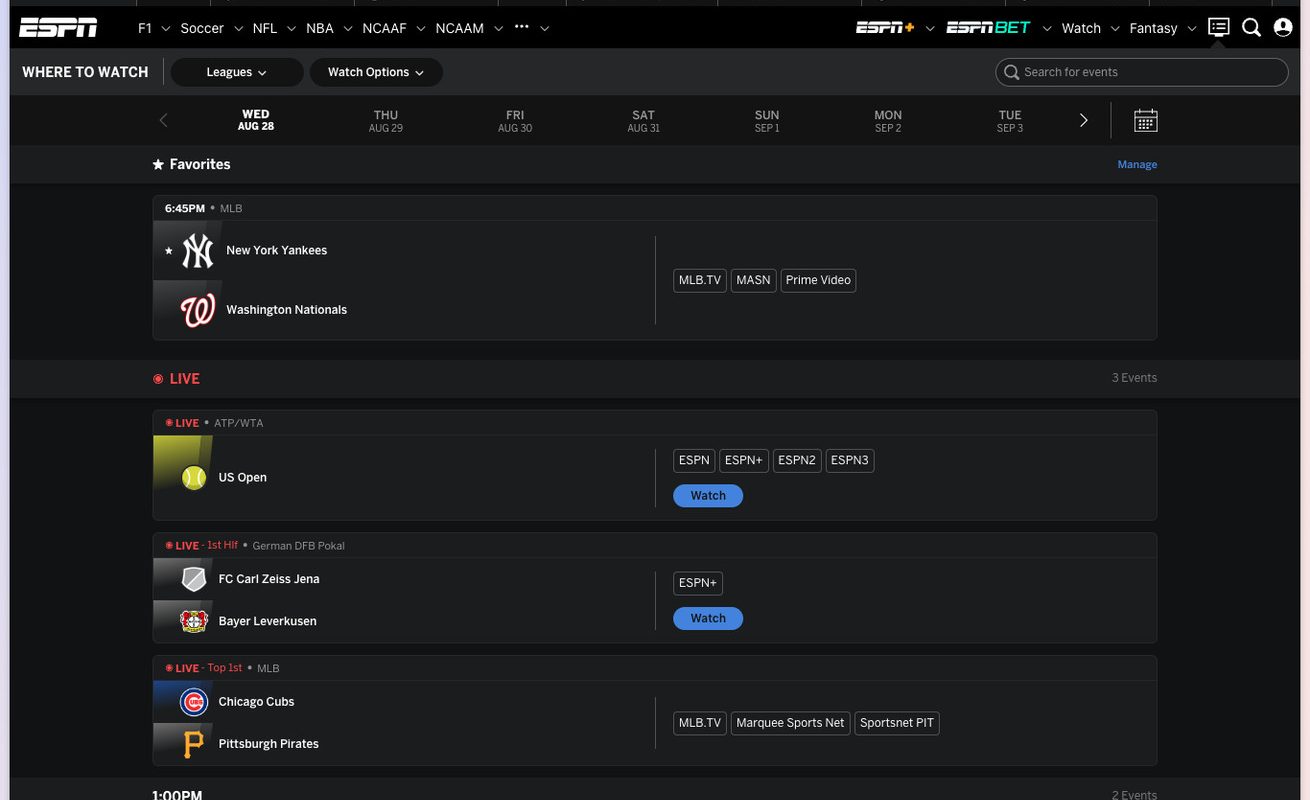1310x800 pixels.
Task: Click the Bayer Leverkusen crest
Action: coord(194,621)
